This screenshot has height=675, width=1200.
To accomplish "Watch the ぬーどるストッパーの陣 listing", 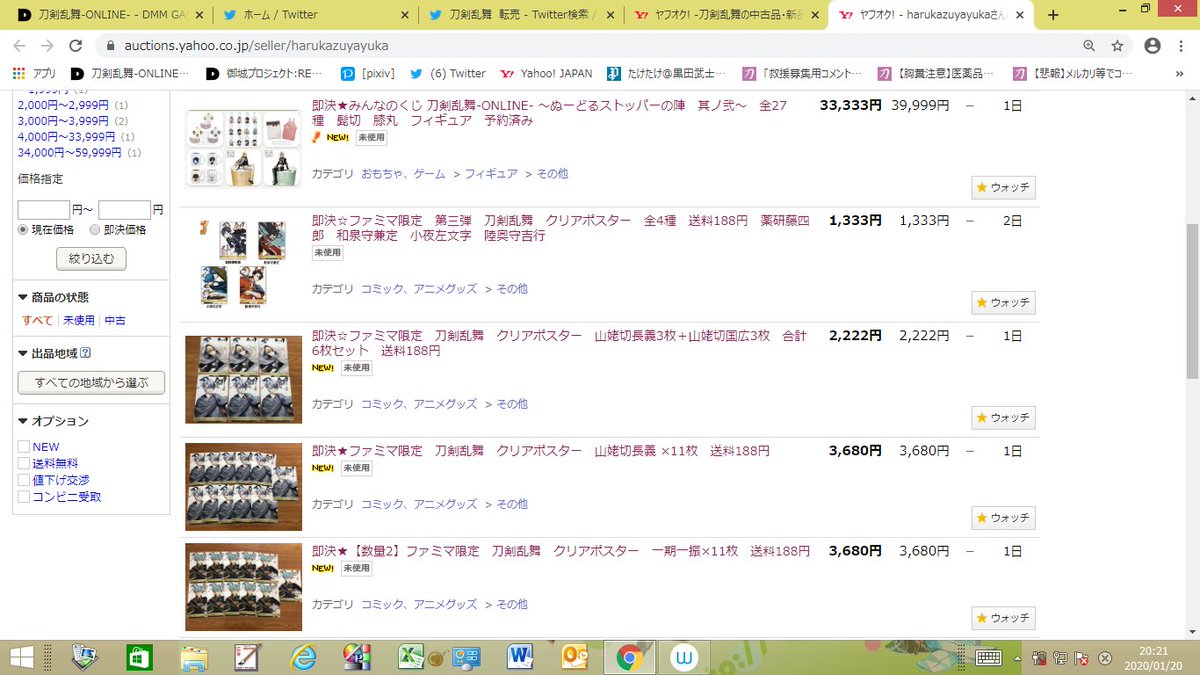I will pos(1003,187).
